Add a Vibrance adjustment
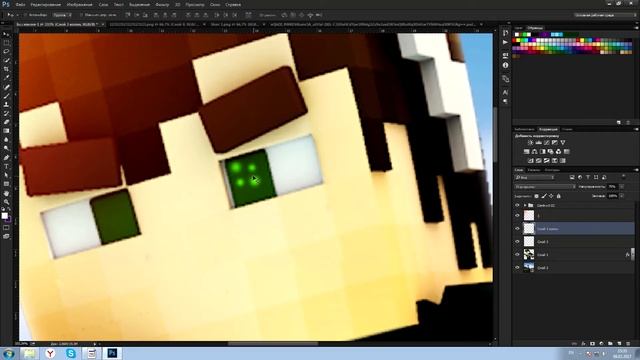The width and height of the screenshot is (640, 360). (563, 142)
